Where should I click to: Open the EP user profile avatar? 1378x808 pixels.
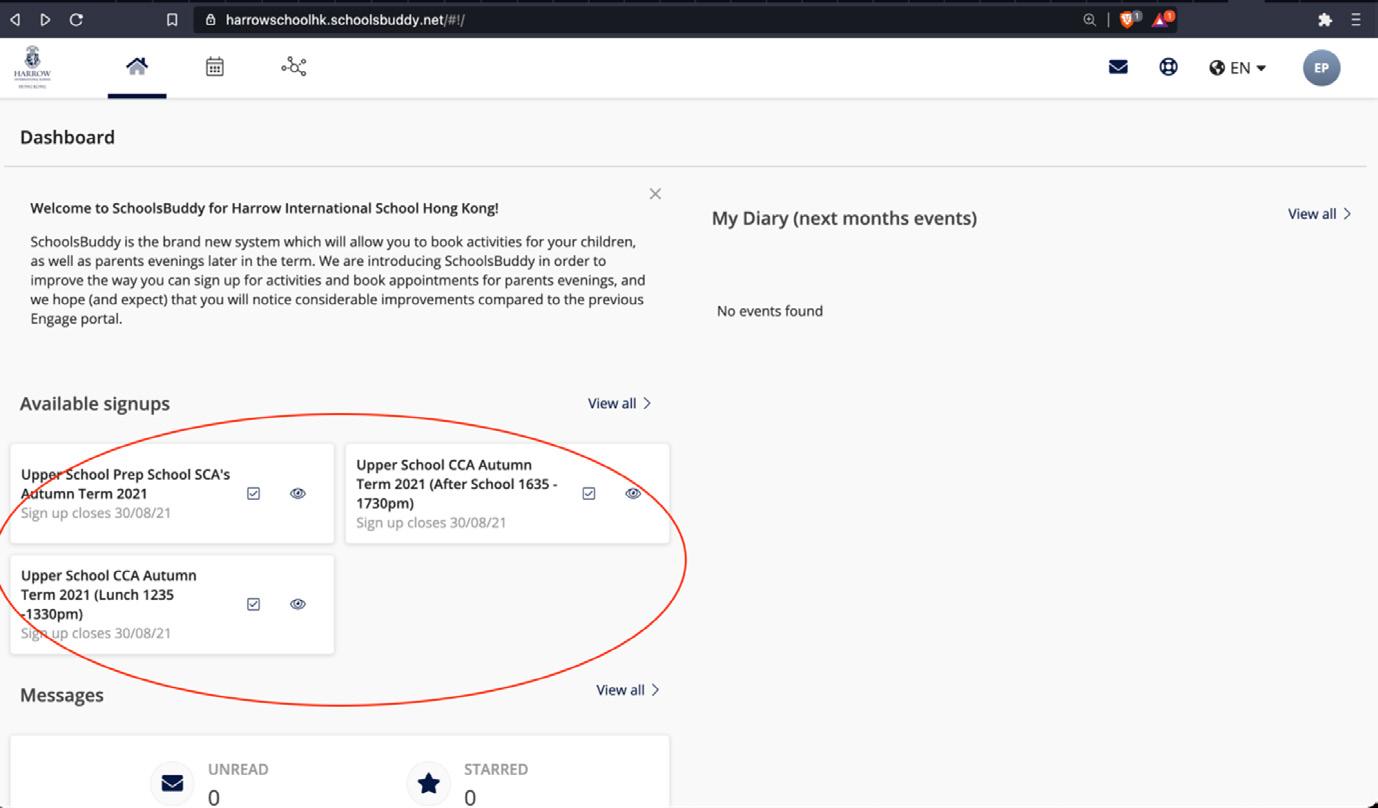tap(1321, 68)
